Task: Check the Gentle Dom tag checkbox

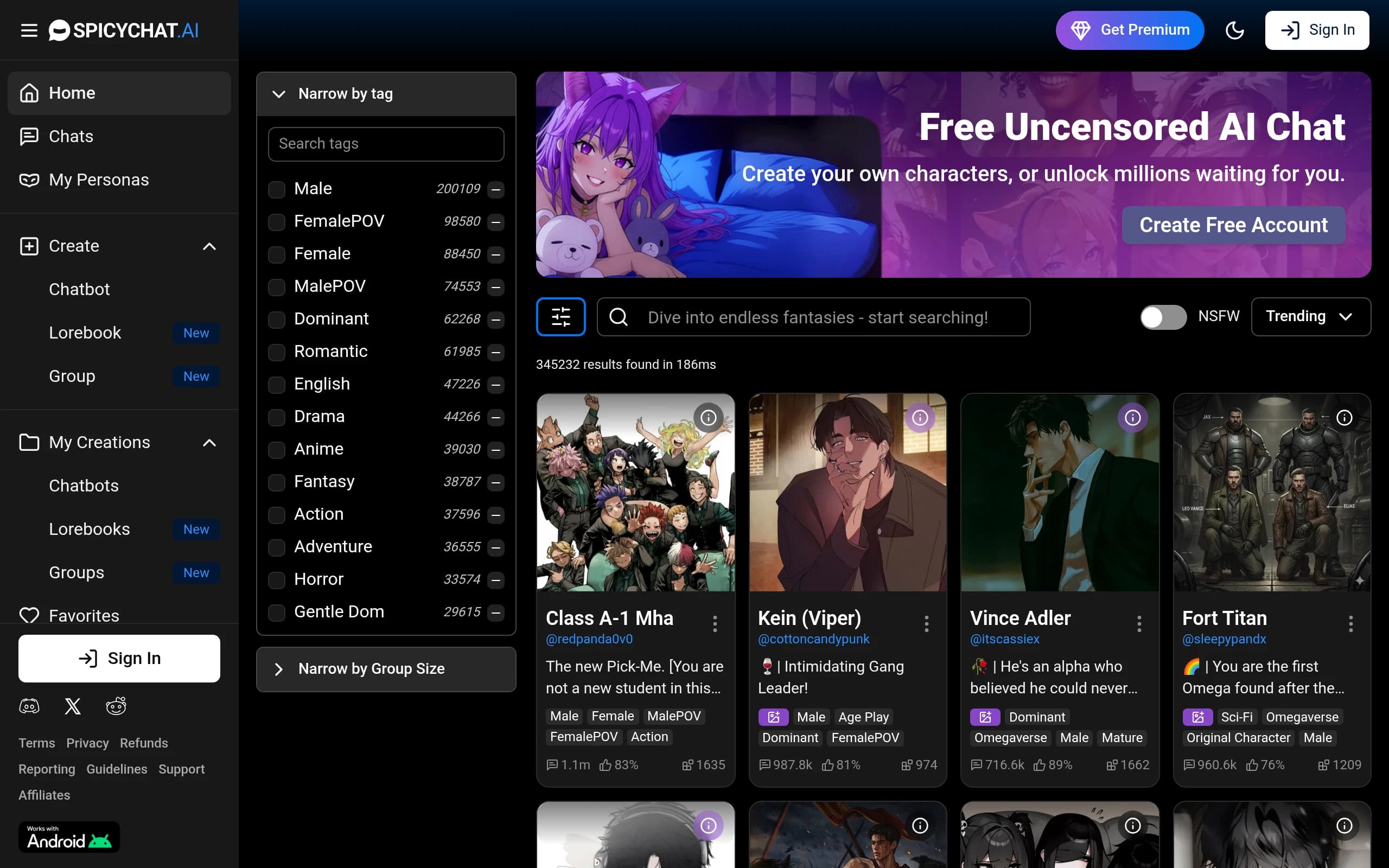Action: (277, 612)
